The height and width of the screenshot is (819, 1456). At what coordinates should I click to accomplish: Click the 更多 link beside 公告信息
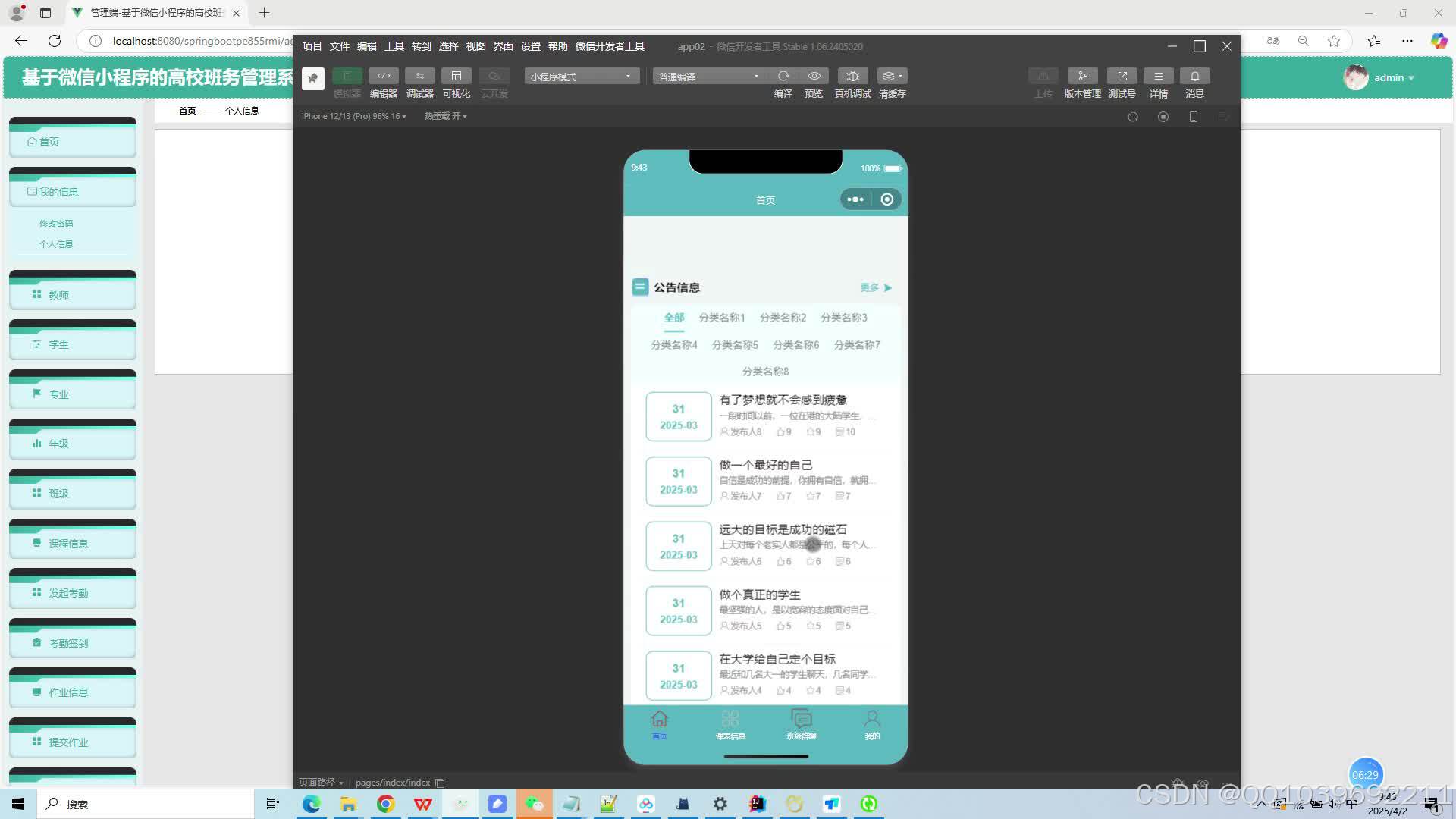click(x=871, y=287)
